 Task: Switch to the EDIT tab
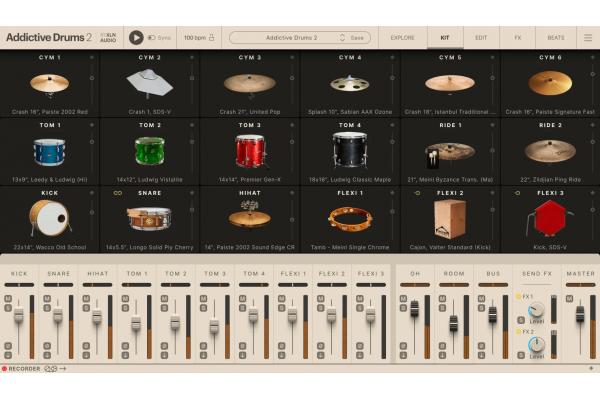[x=481, y=38]
